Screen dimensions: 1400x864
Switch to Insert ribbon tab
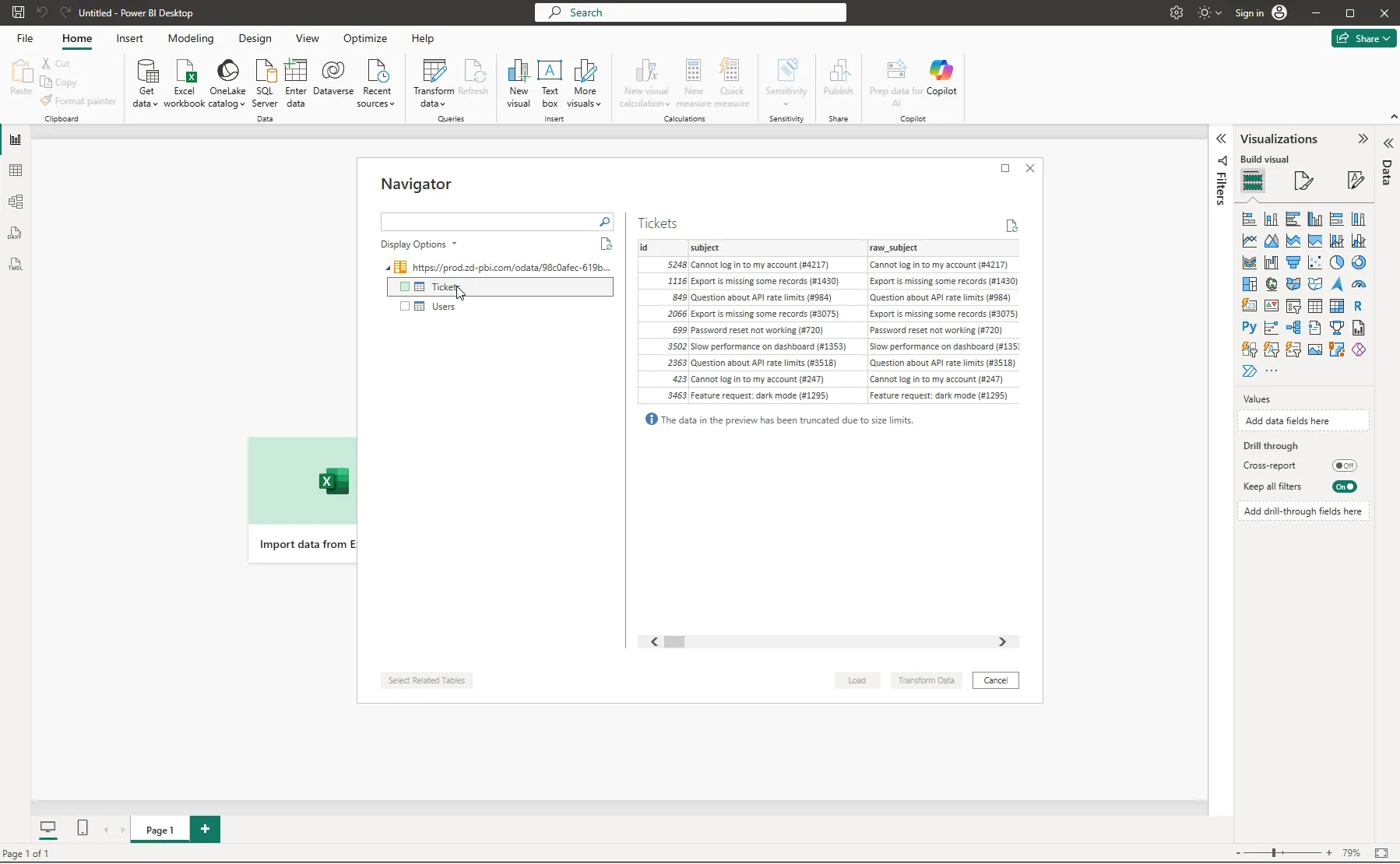click(129, 38)
